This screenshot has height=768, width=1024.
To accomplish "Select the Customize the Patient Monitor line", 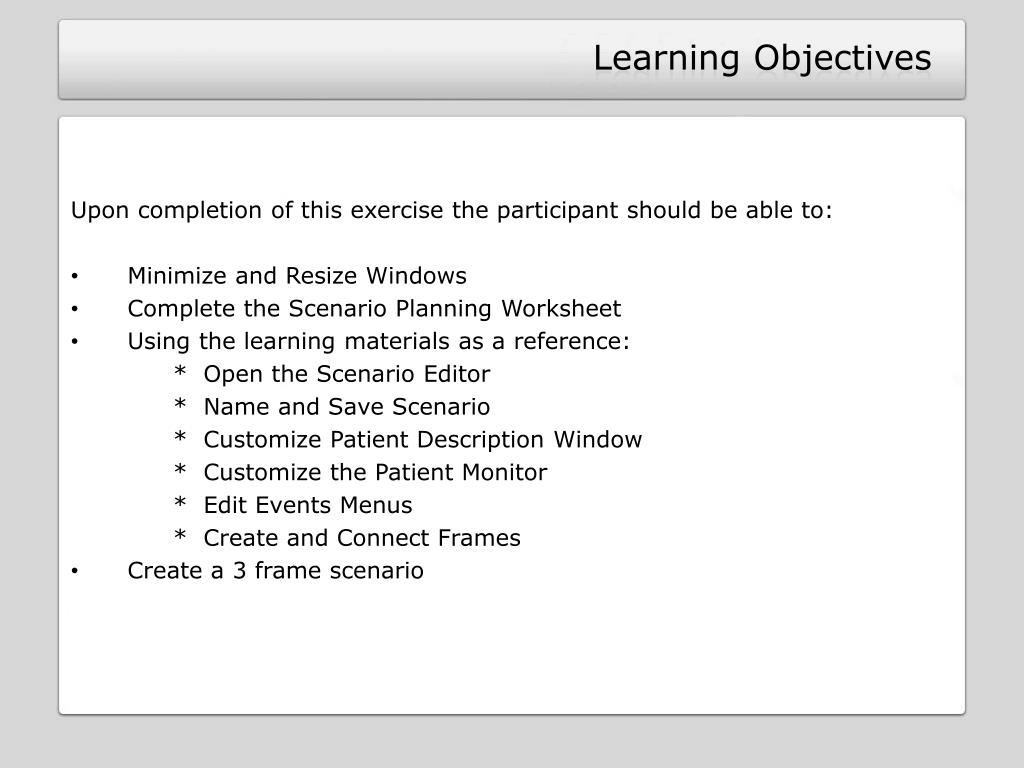I will click(376, 472).
